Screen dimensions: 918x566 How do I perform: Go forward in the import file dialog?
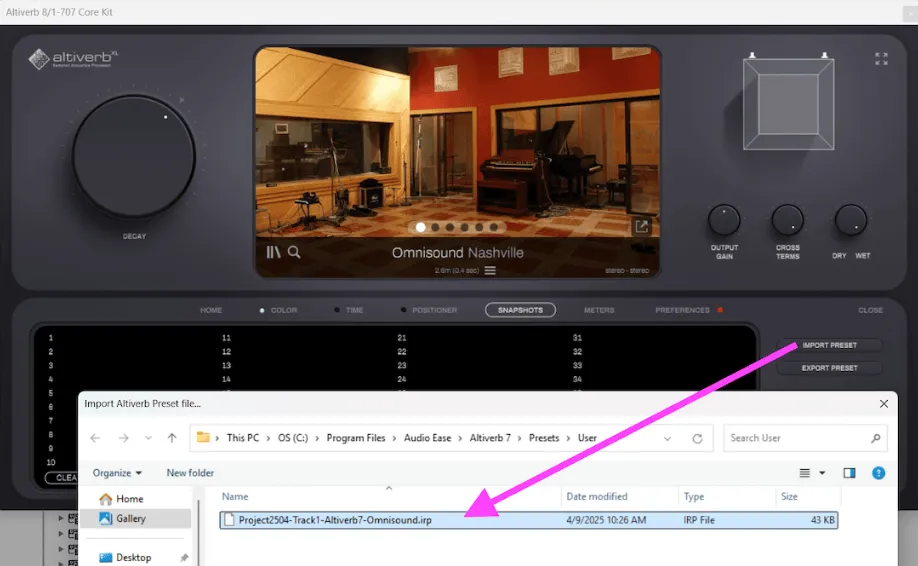click(123, 438)
